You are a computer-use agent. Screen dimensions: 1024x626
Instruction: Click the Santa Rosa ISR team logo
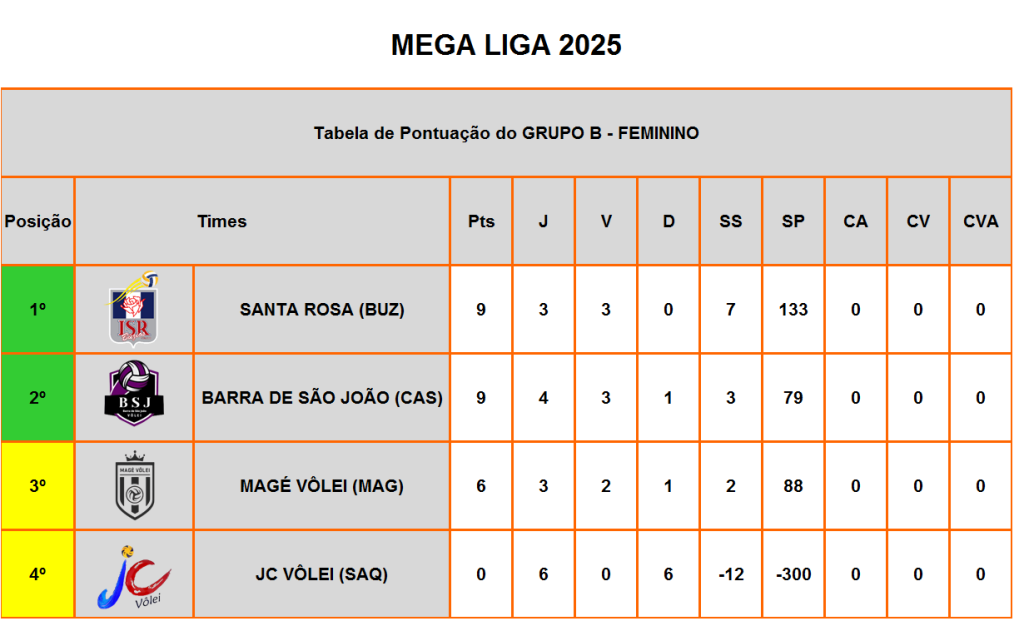coord(134,309)
